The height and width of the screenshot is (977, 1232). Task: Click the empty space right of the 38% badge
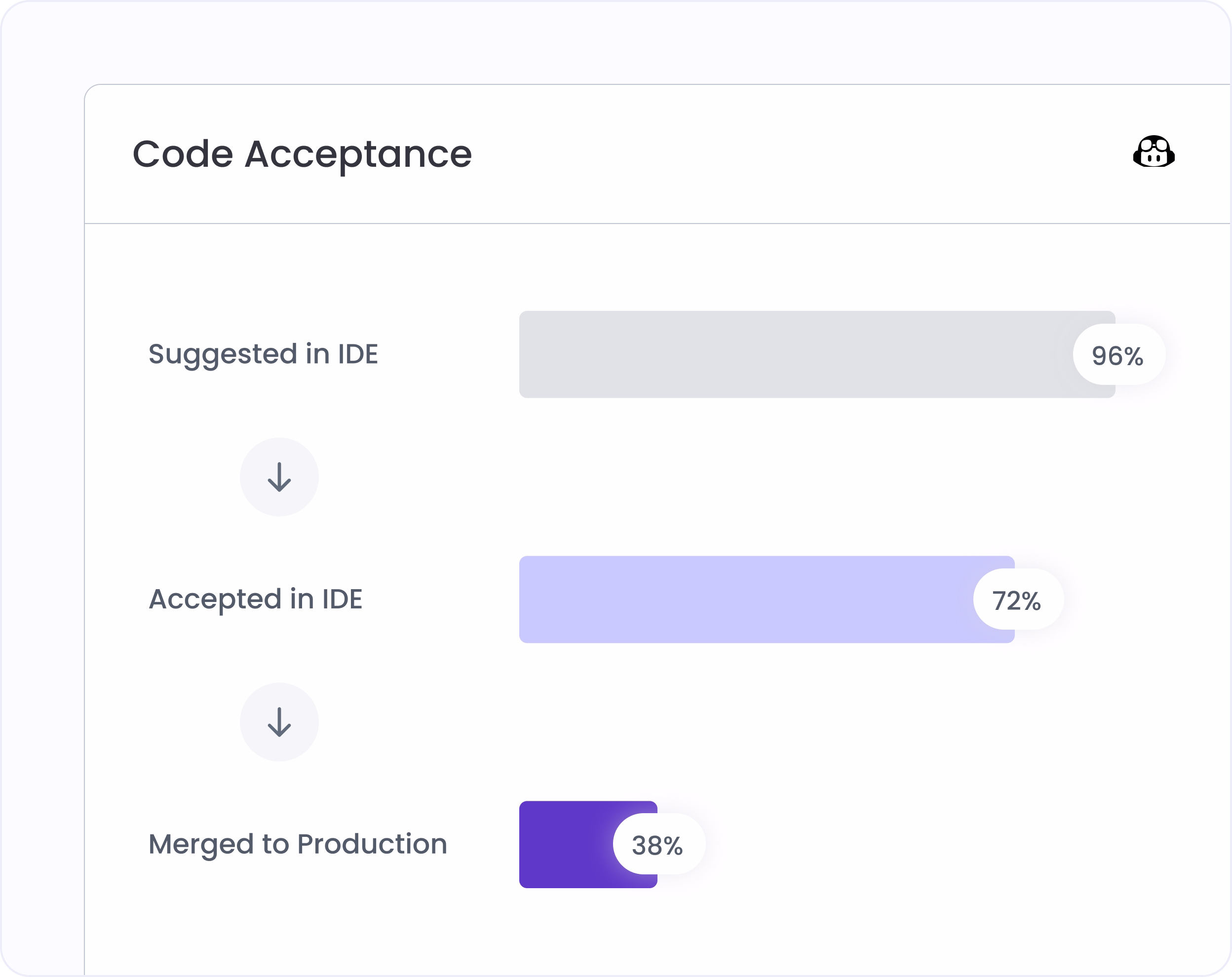(966, 844)
